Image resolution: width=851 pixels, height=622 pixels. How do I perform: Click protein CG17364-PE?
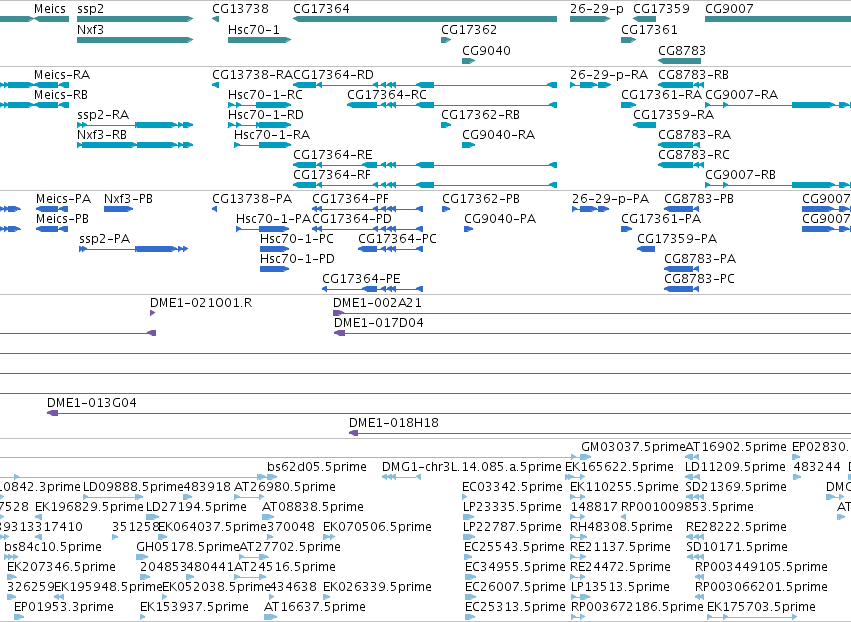coord(361,279)
